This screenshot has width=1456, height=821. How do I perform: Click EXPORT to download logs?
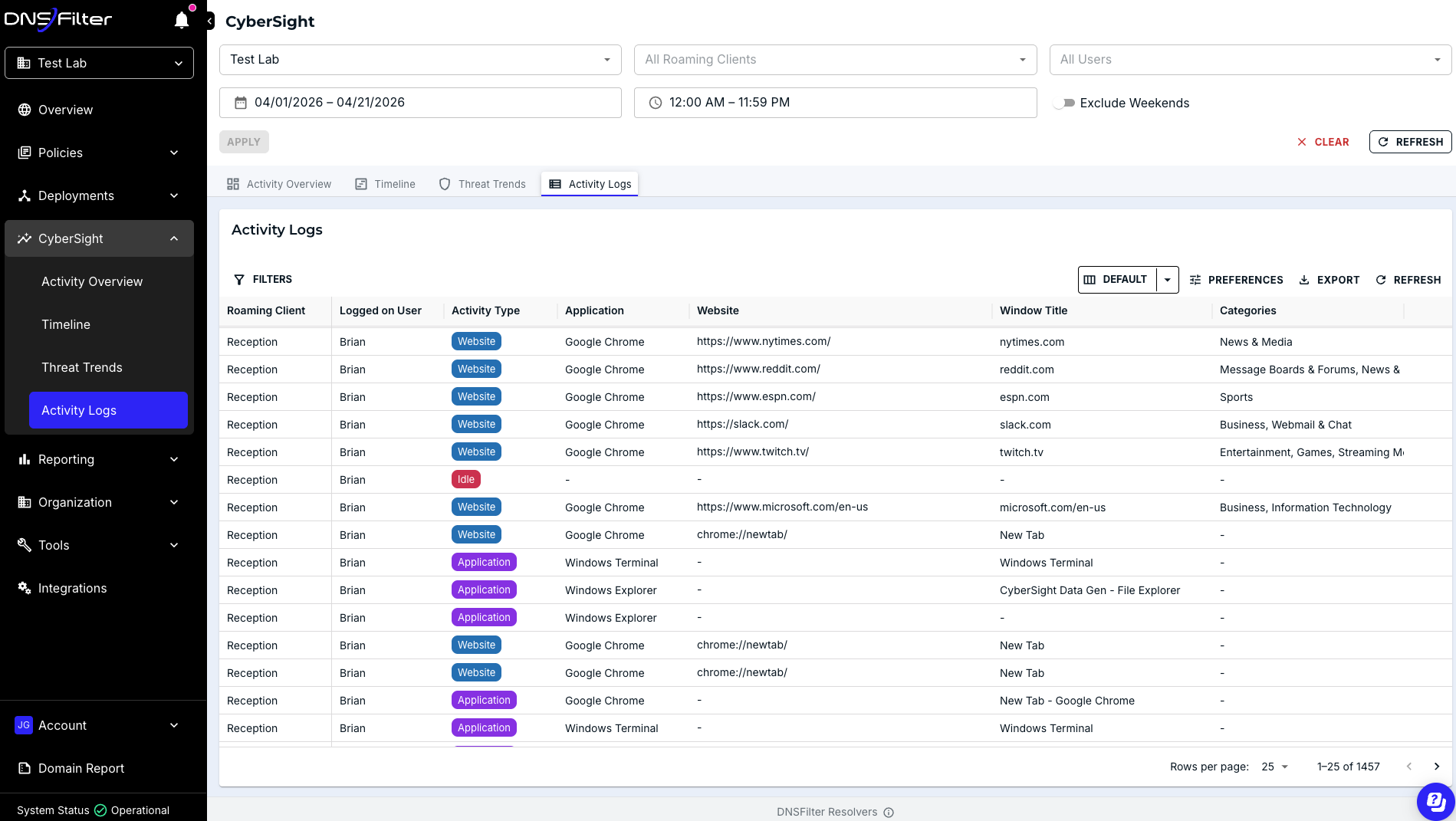coord(1329,280)
